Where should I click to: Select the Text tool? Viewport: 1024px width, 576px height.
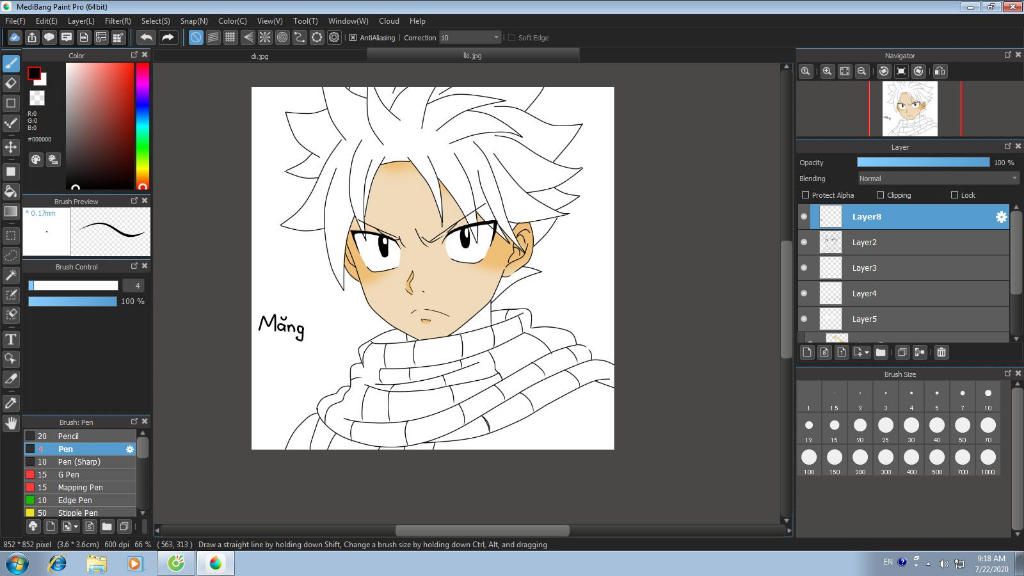click(11, 340)
